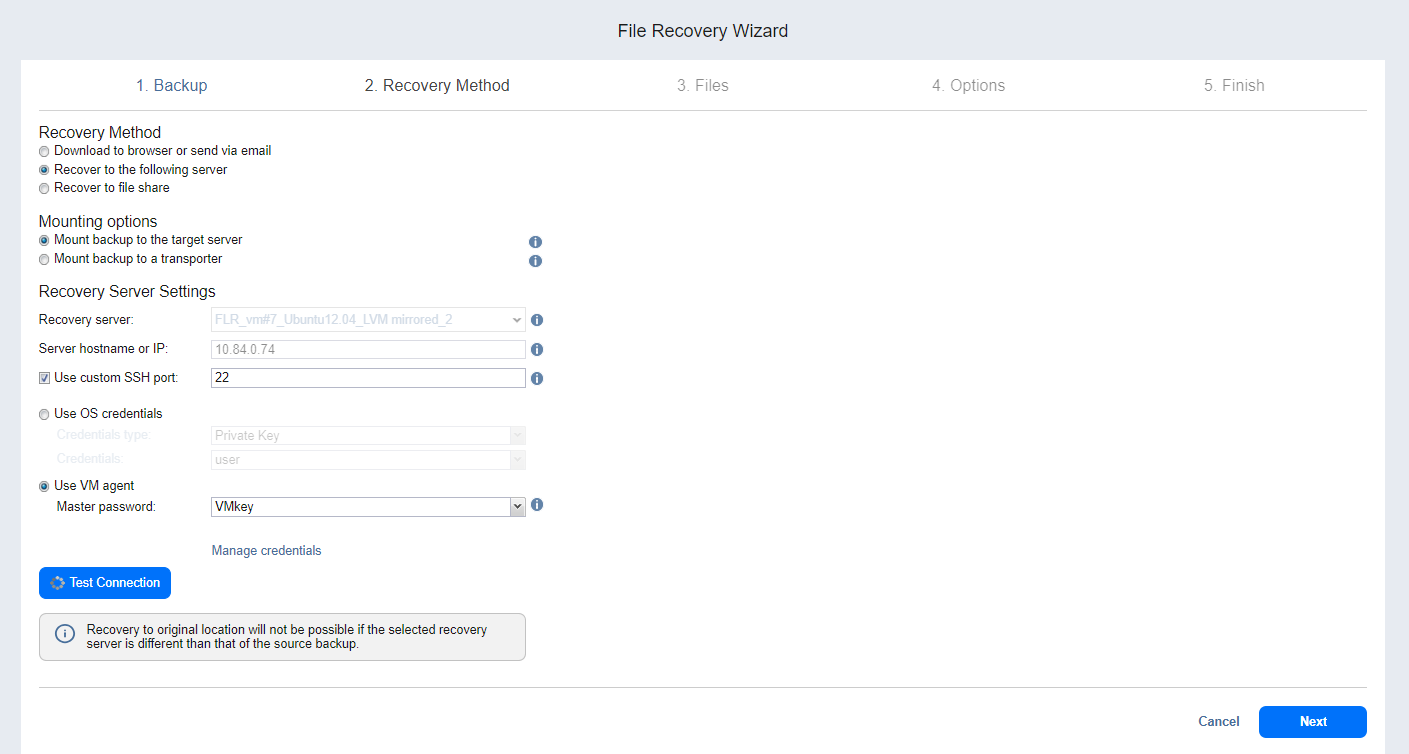1409x754 pixels.
Task: Choose Mount backup to a transporter
Action: [x=44, y=260]
